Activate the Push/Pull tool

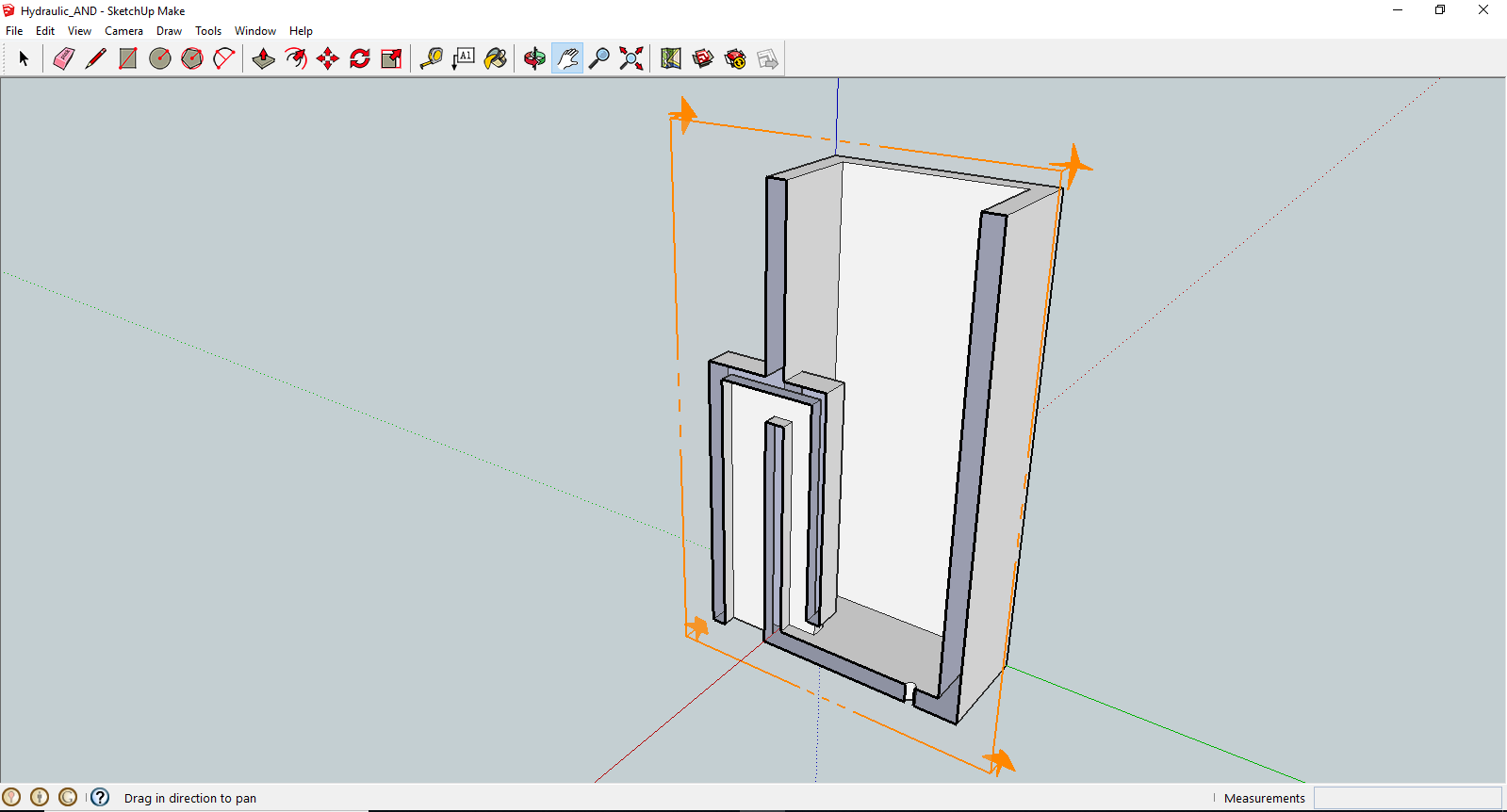click(264, 58)
